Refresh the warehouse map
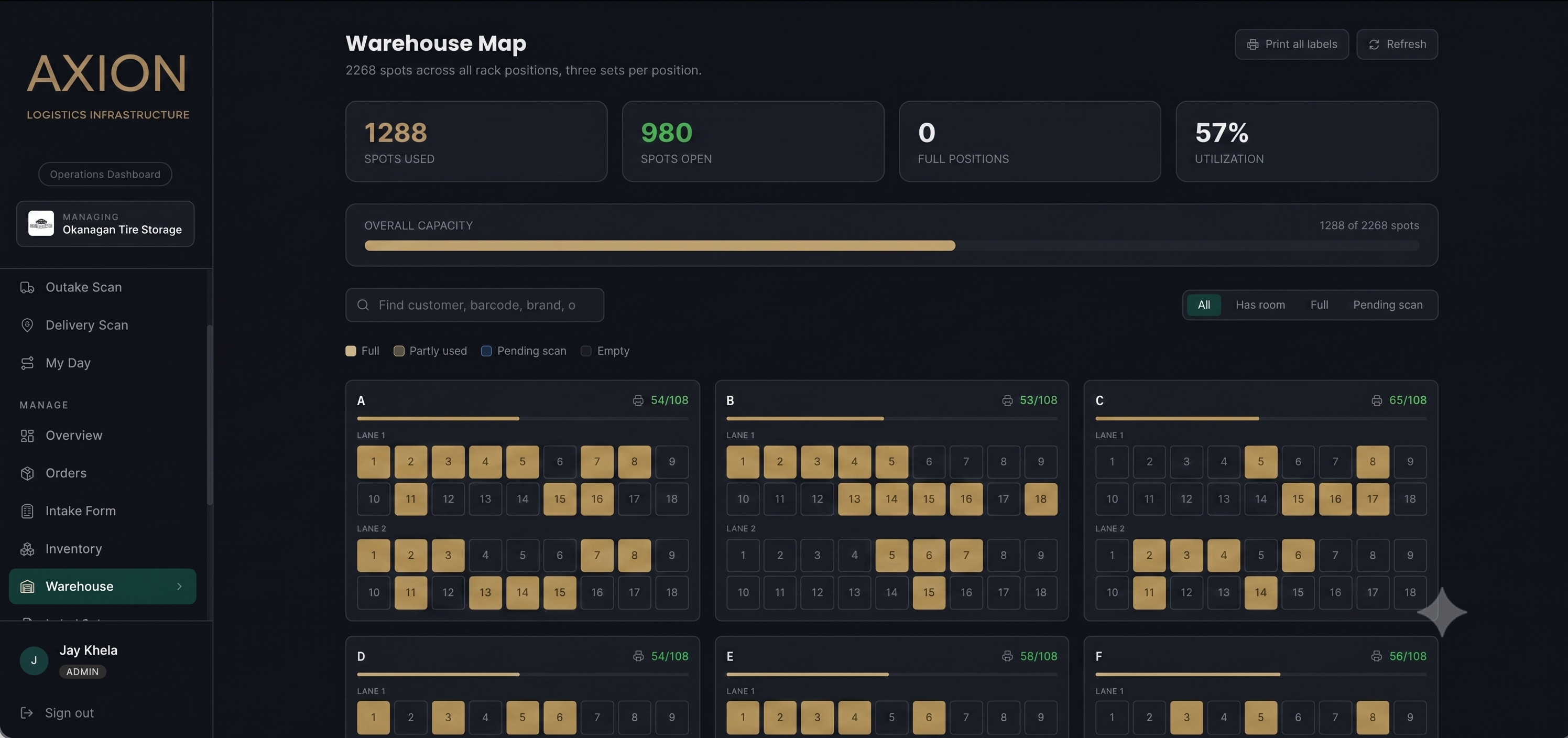Image resolution: width=1568 pixels, height=738 pixels. [1397, 45]
